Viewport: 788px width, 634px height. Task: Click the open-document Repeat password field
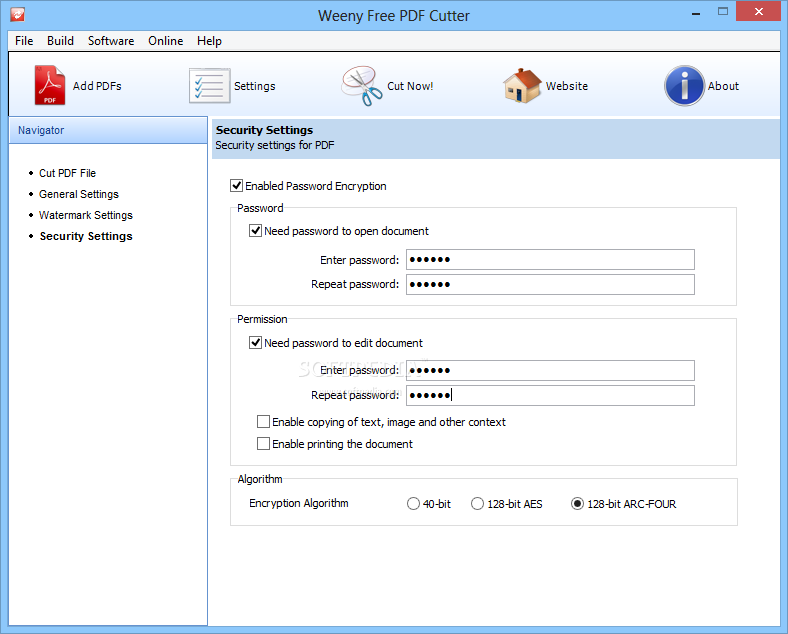[550, 284]
